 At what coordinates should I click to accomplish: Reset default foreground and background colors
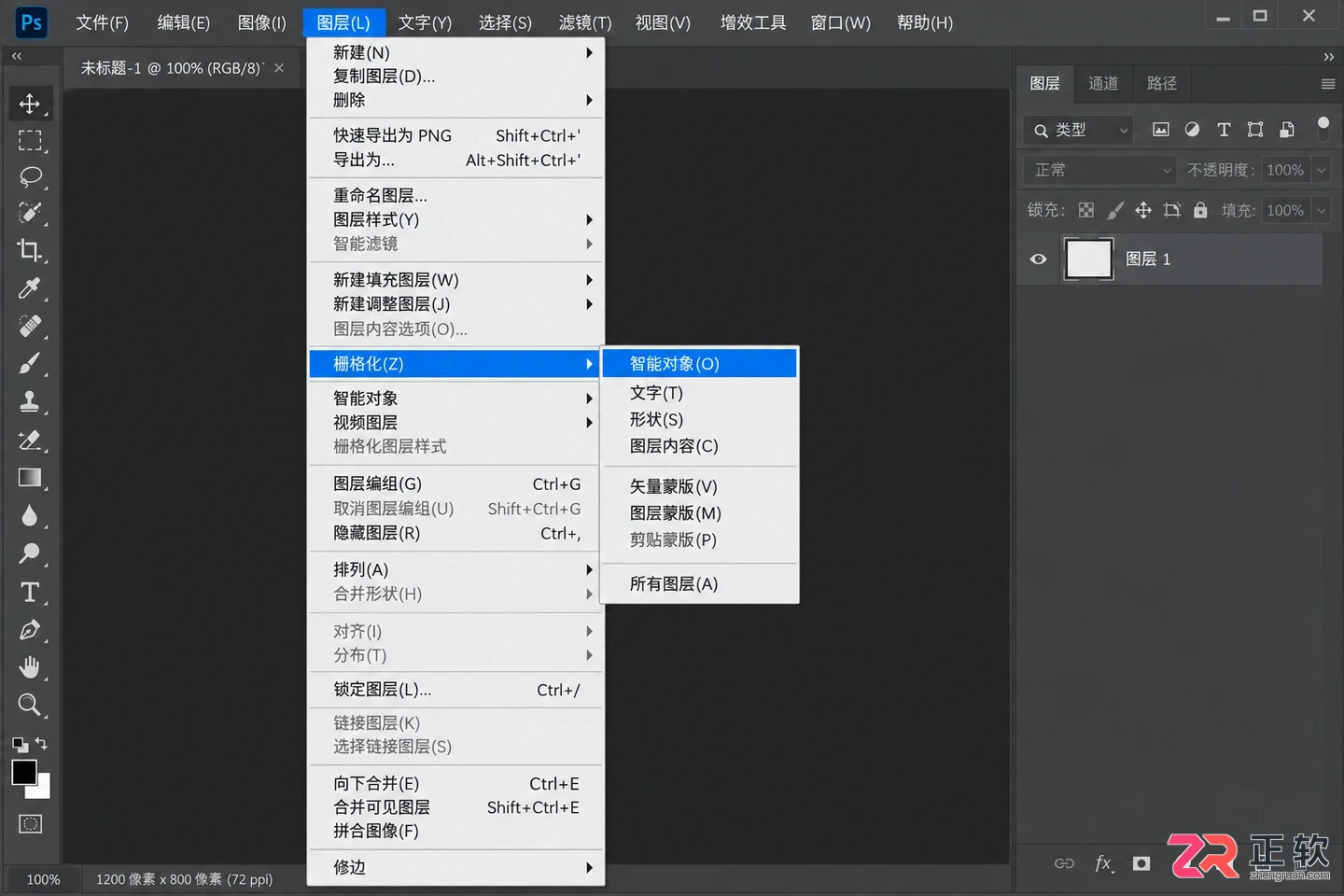[x=20, y=745]
